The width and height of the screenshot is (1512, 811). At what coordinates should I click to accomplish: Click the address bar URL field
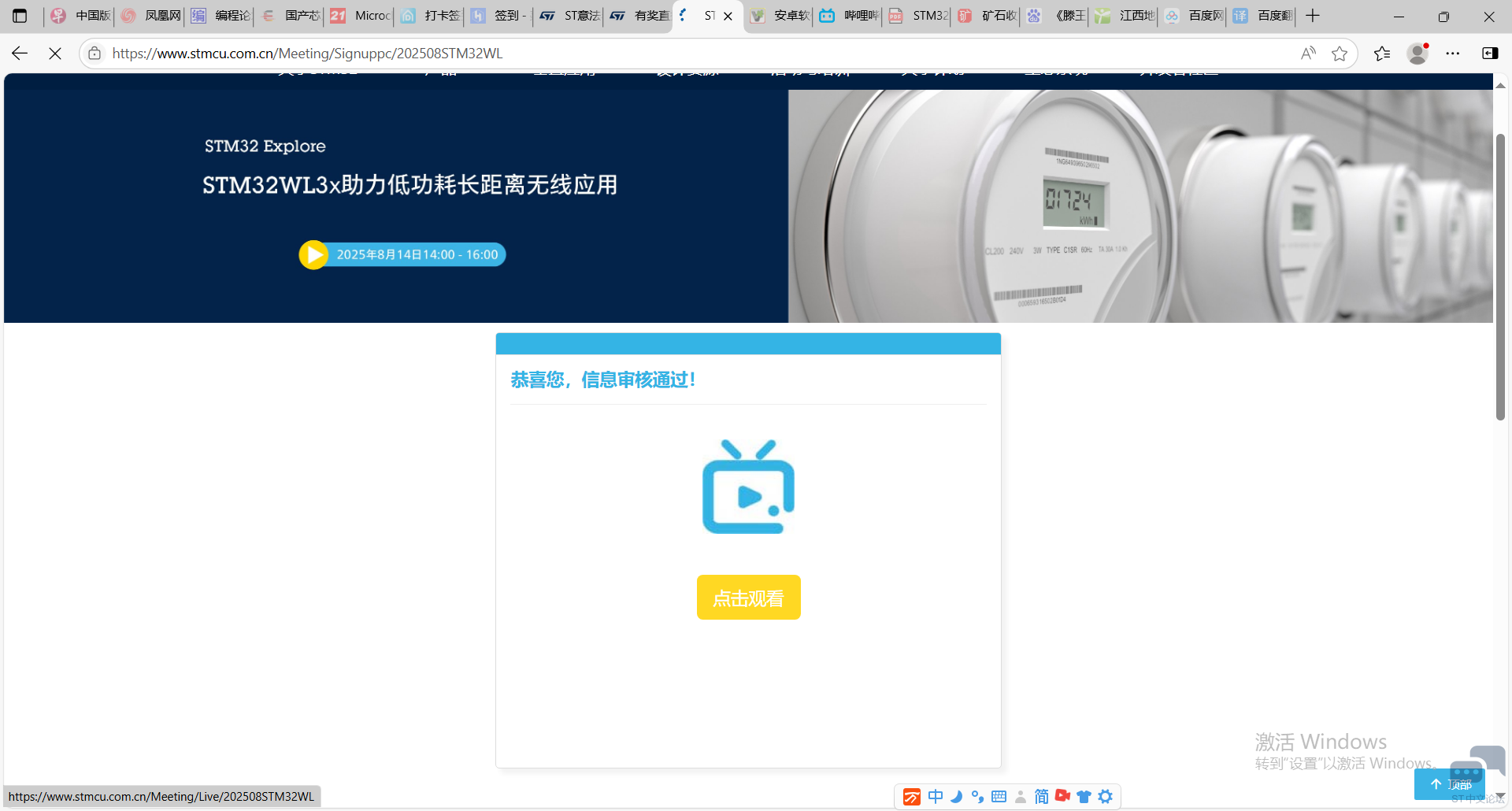pyautogui.click(x=693, y=54)
